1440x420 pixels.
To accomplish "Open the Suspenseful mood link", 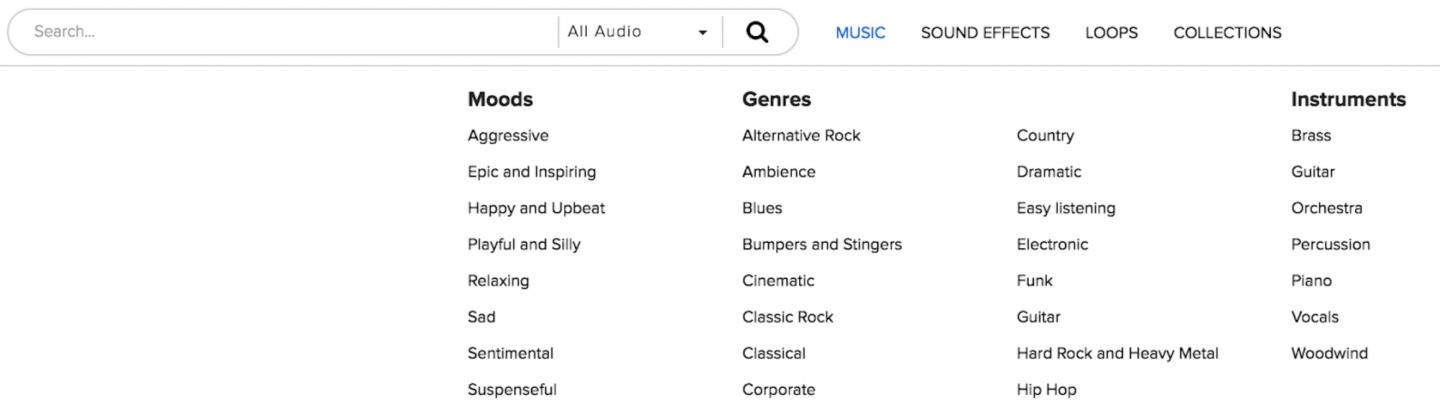I will (x=512, y=390).
